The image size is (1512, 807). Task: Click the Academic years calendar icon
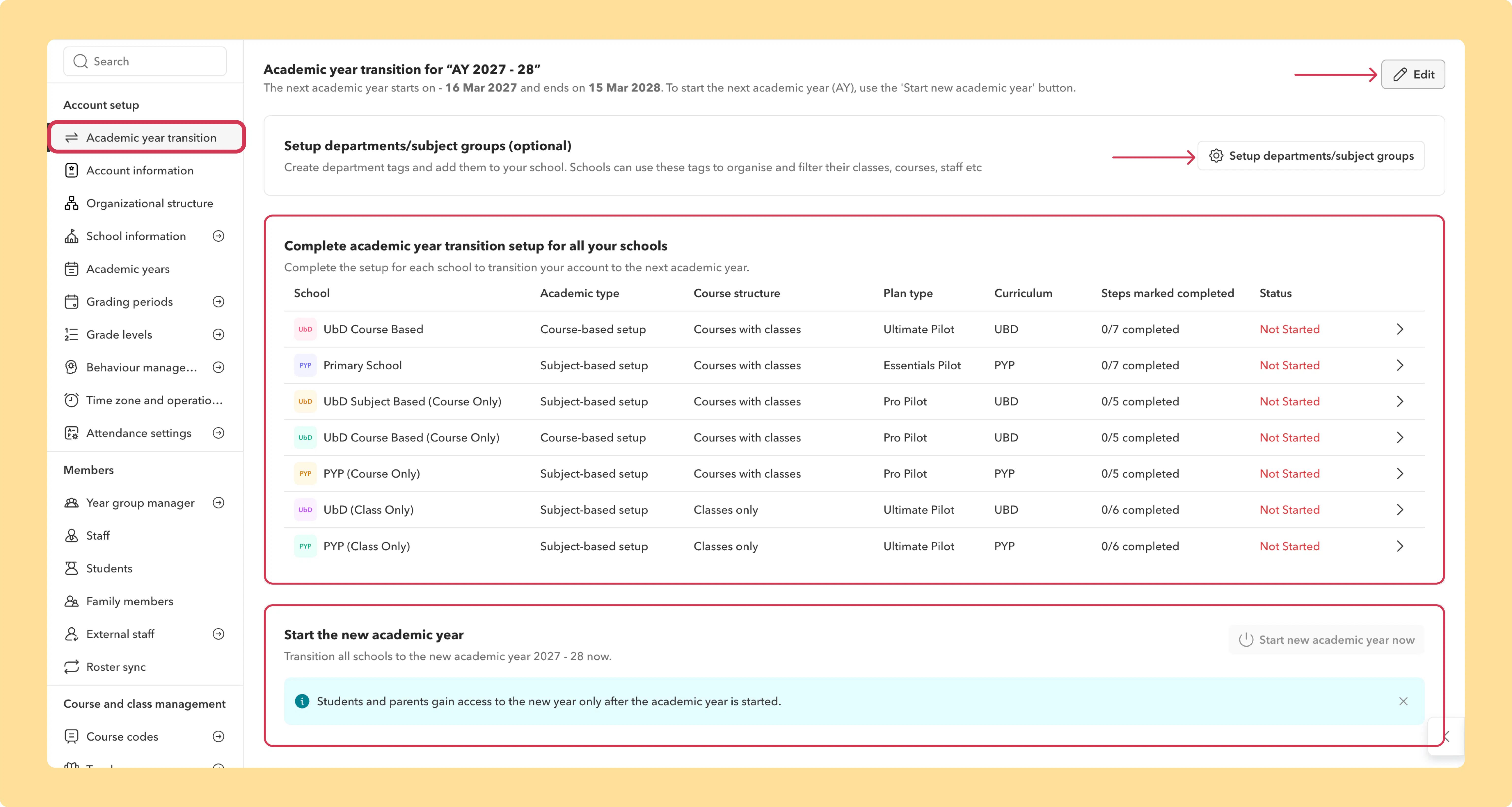point(72,269)
